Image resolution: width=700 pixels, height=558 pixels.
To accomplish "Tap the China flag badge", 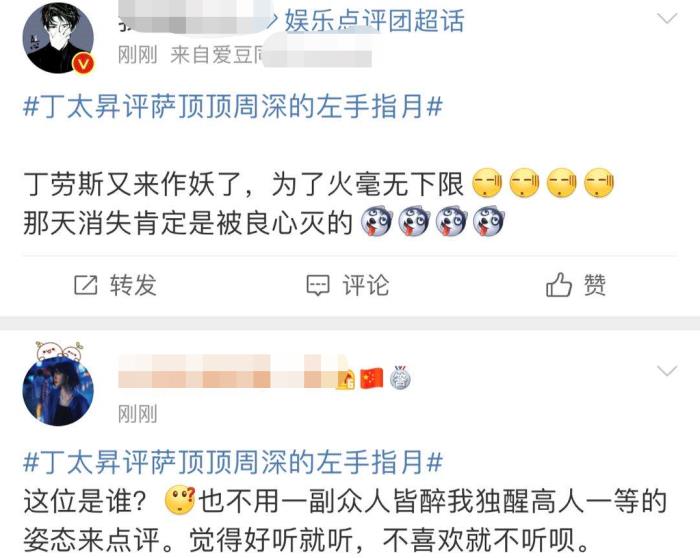I will coord(372,378).
